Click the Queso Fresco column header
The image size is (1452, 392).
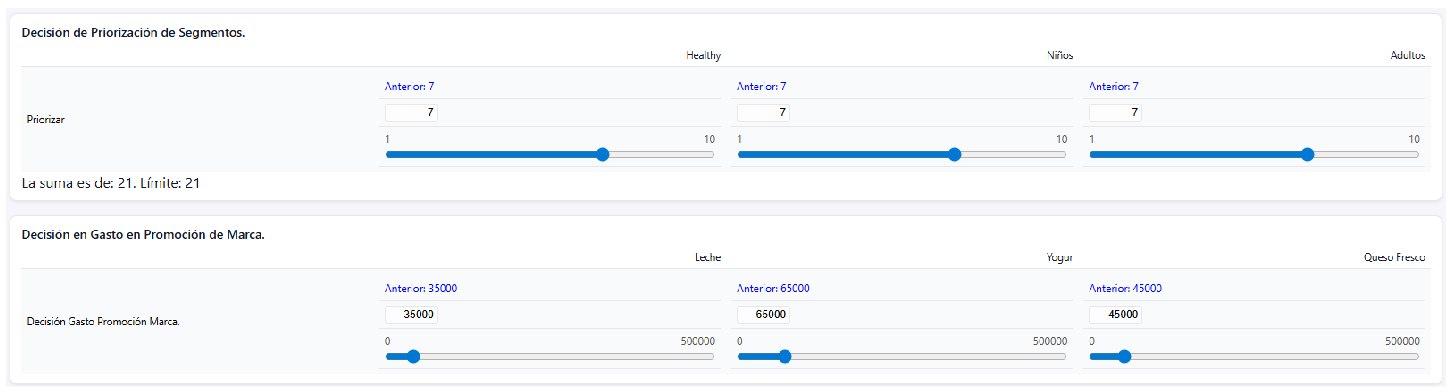(1395, 257)
